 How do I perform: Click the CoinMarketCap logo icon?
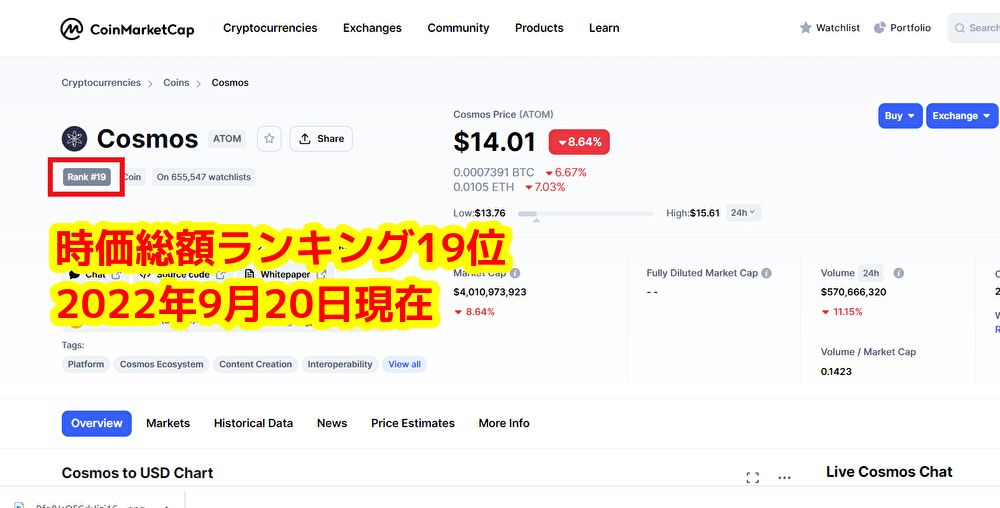73,29
